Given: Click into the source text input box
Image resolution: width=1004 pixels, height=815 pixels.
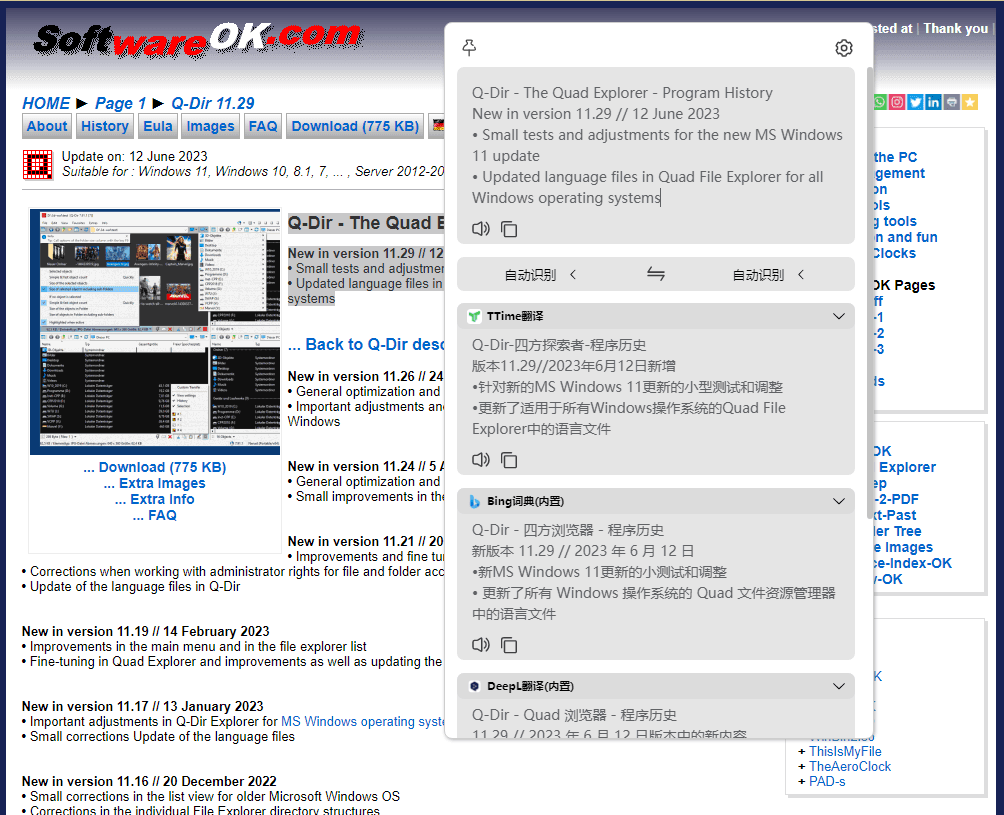Looking at the screenshot, I should tap(656, 145).
